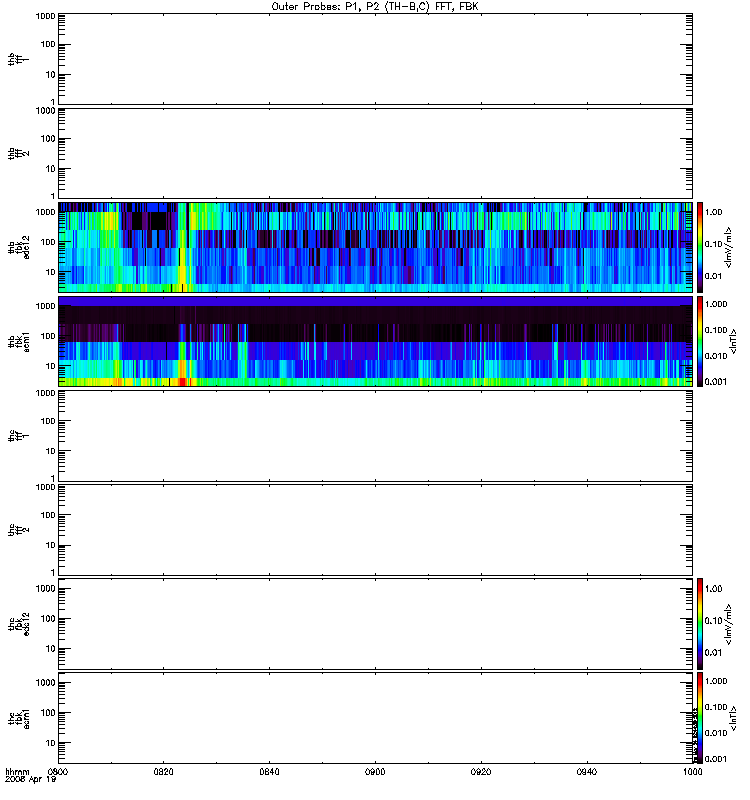This screenshot has height=800, width=750.
Task: Click the empty thc fff 2 plot panel
Action: [375, 530]
